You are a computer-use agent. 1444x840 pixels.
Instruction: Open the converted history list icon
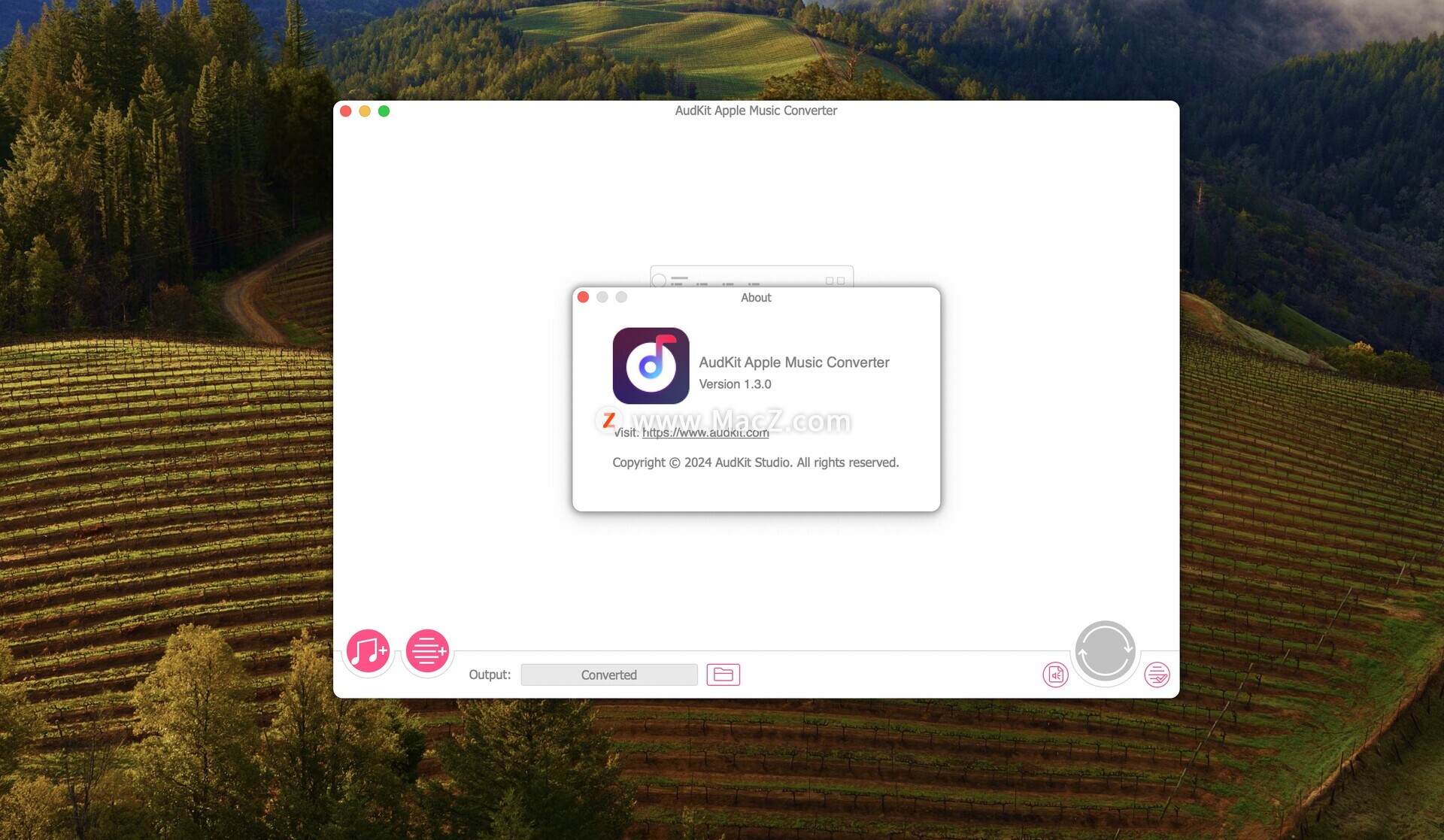(1157, 675)
